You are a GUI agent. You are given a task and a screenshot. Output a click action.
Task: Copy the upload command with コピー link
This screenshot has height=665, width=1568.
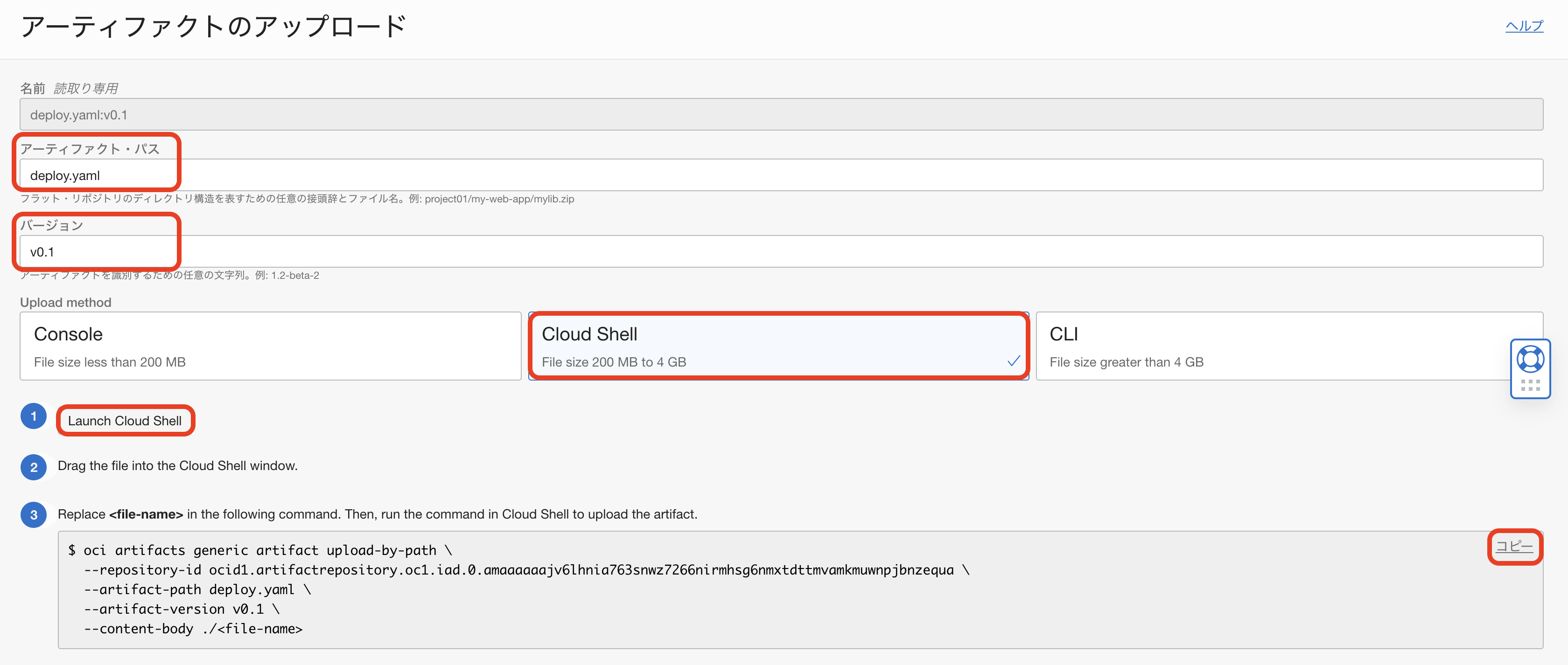pos(1514,546)
